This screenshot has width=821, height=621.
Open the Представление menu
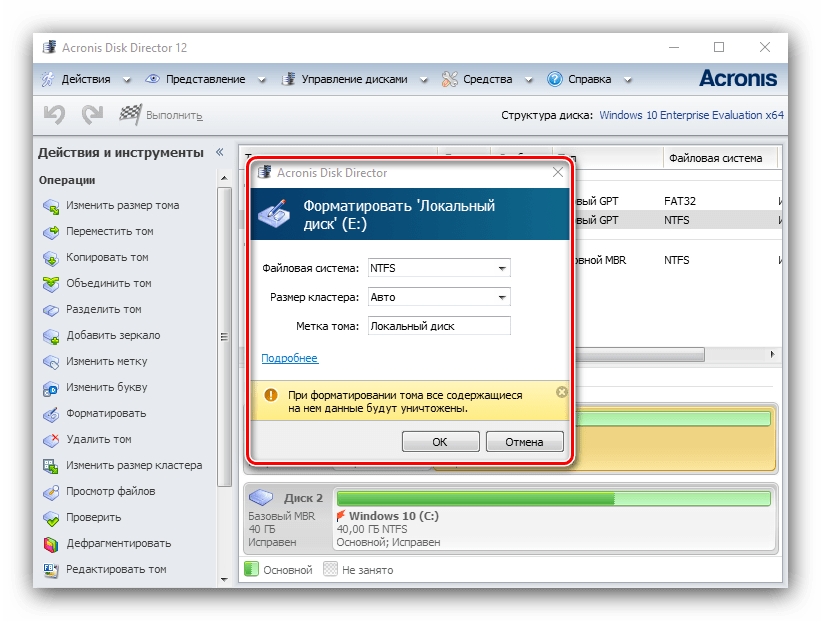coord(205,79)
